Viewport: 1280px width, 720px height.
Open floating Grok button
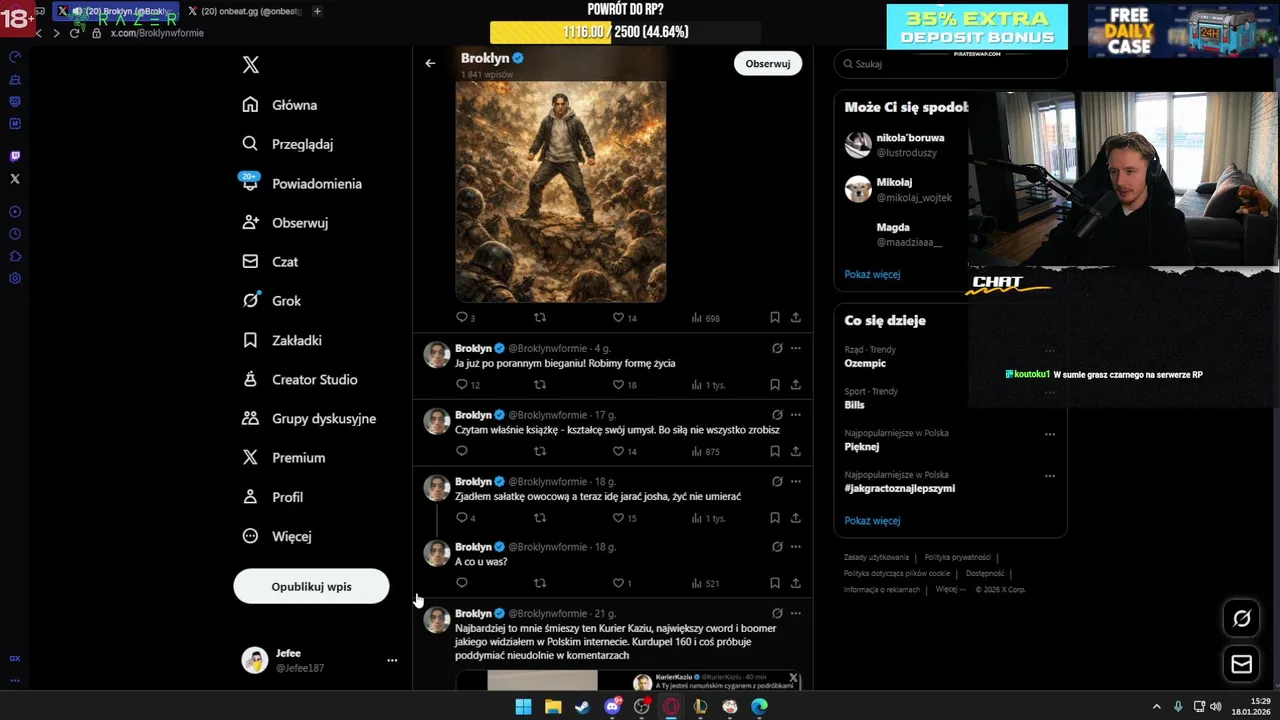[1242, 619]
